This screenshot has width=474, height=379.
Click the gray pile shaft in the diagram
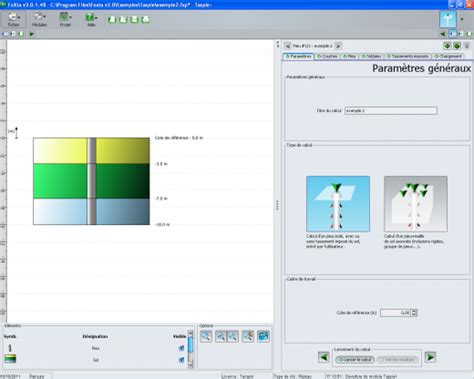point(92,181)
